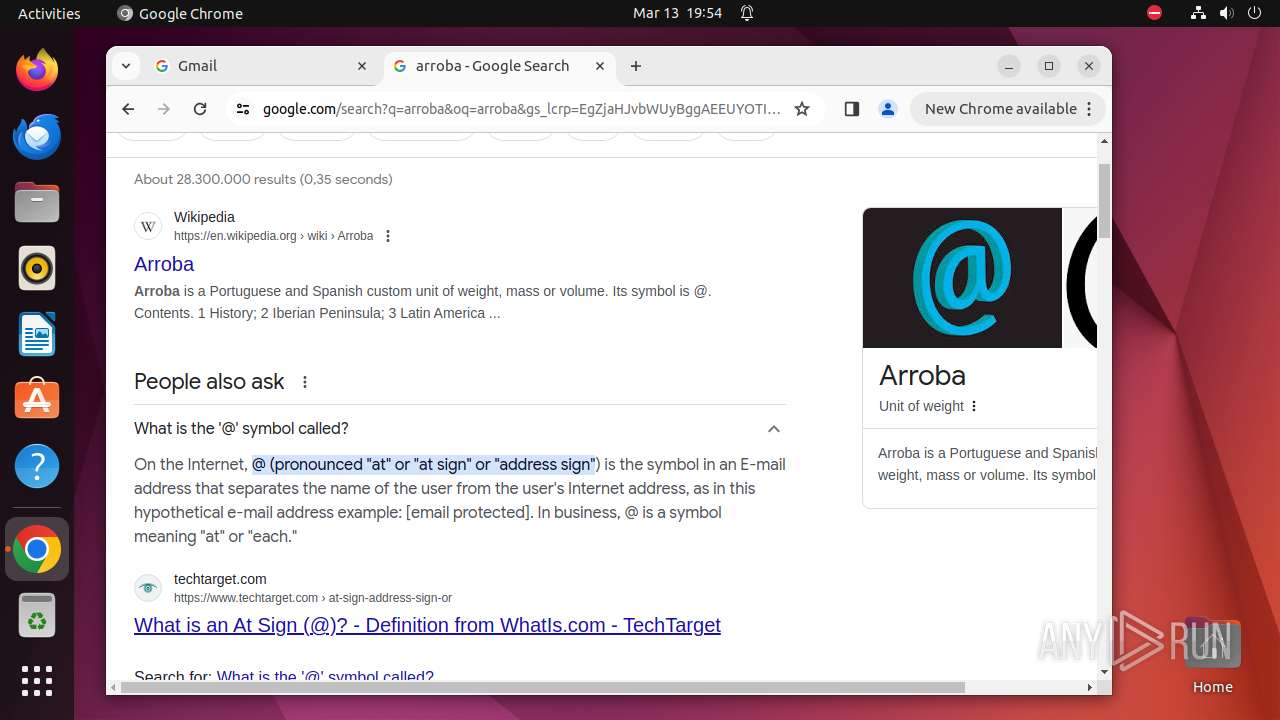
Task: Switch to the Gmail tab
Action: (262, 66)
